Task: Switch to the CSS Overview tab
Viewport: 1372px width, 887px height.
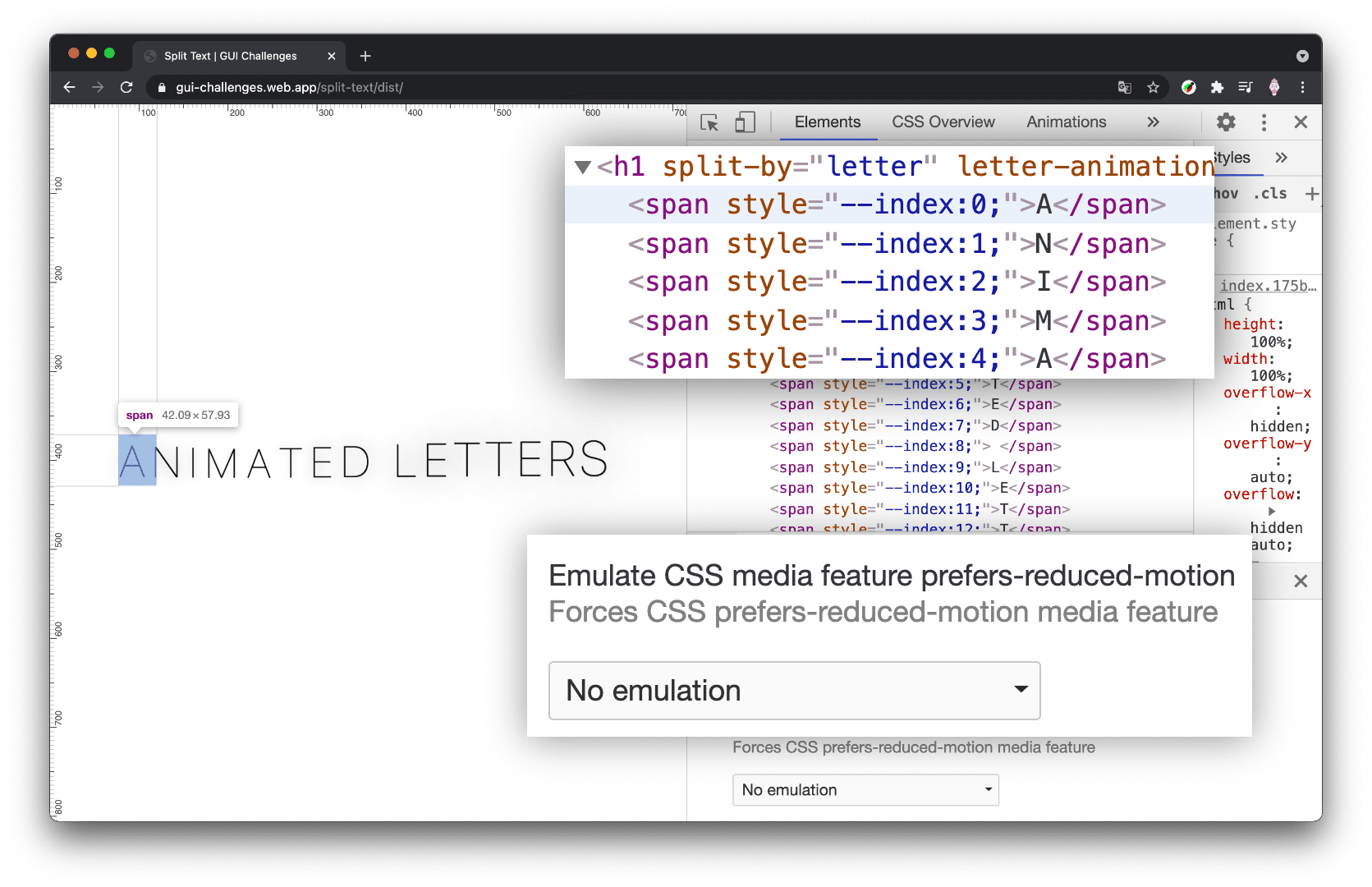Action: click(942, 122)
